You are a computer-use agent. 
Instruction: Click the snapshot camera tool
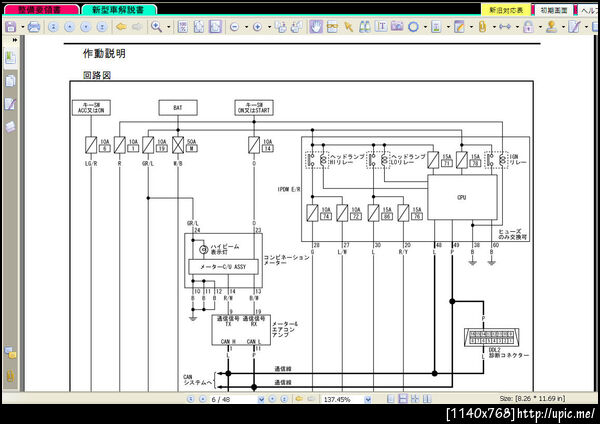point(397,26)
